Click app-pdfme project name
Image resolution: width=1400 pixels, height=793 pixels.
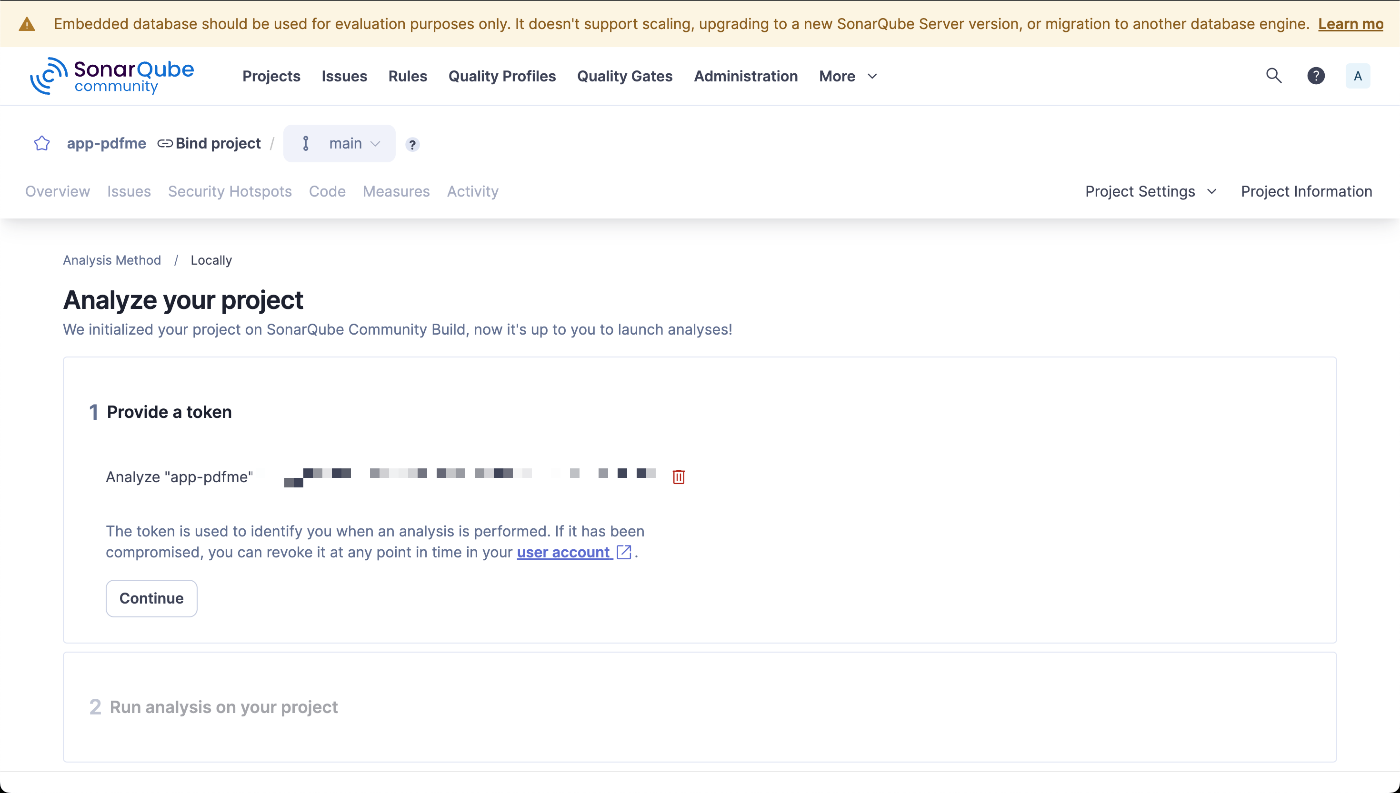[x=106, y=143]
